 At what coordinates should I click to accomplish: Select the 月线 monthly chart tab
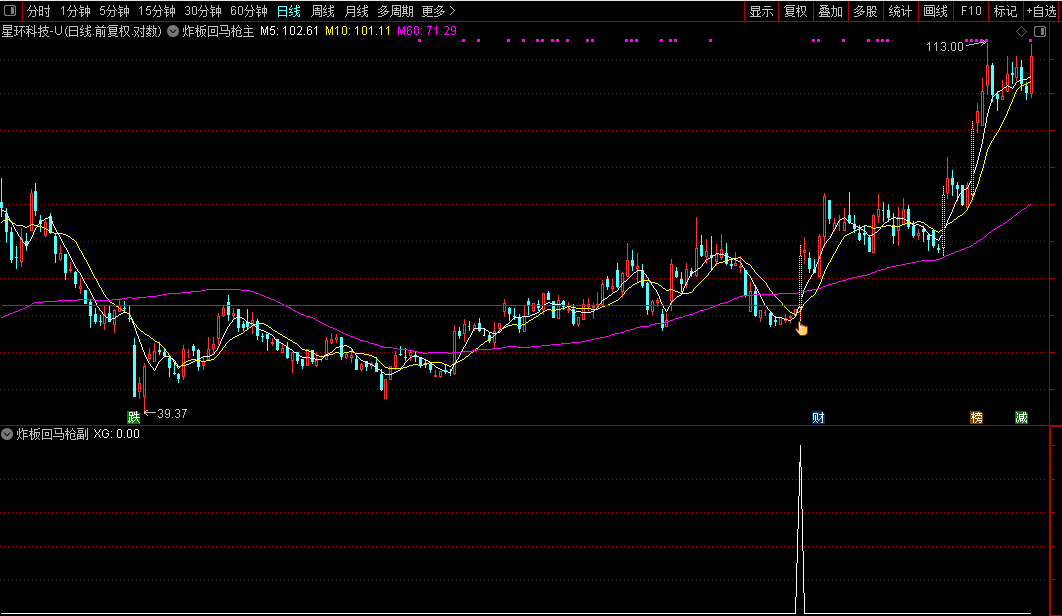point(356,12)
